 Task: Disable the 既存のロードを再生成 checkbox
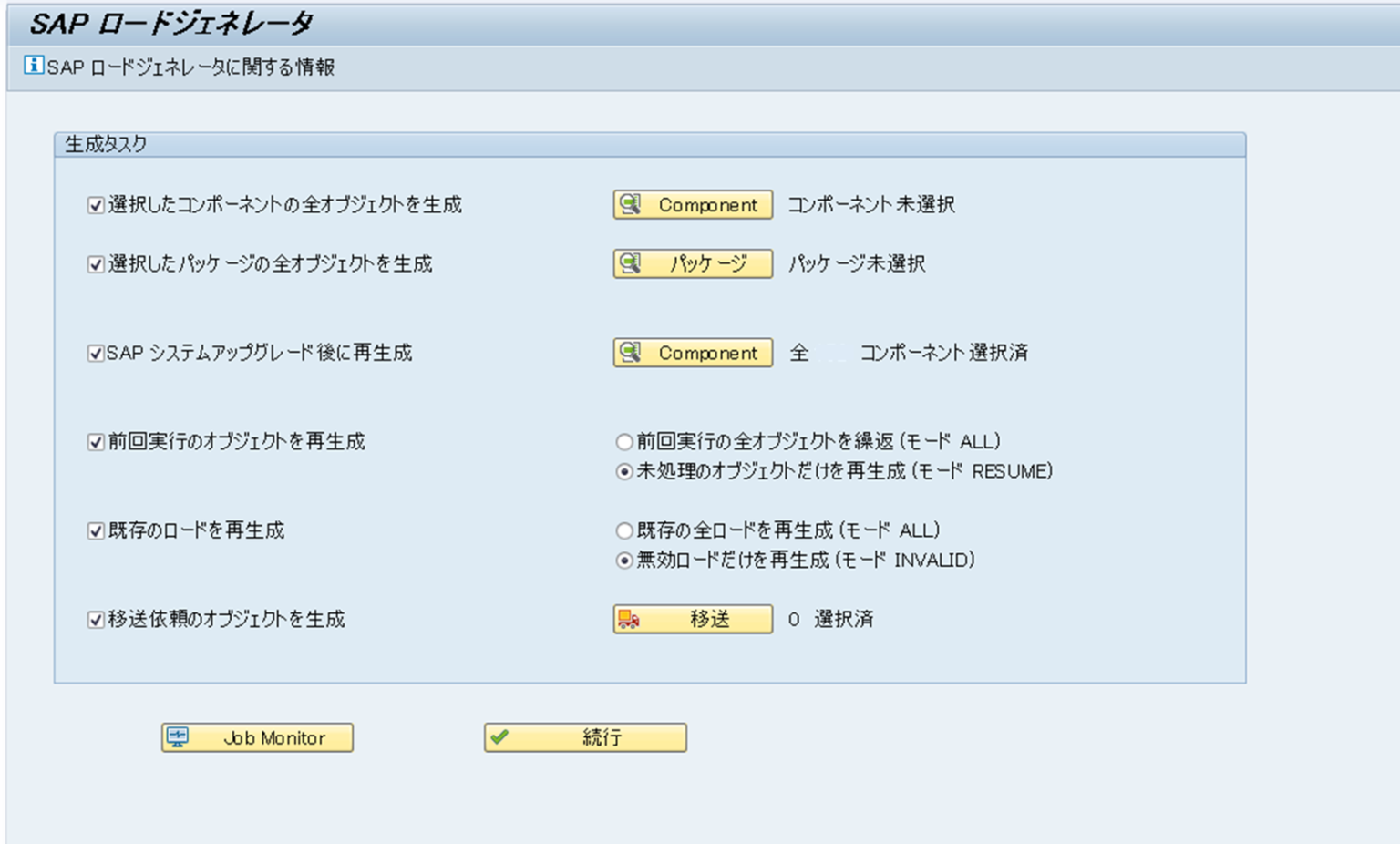tap(95, 530)
